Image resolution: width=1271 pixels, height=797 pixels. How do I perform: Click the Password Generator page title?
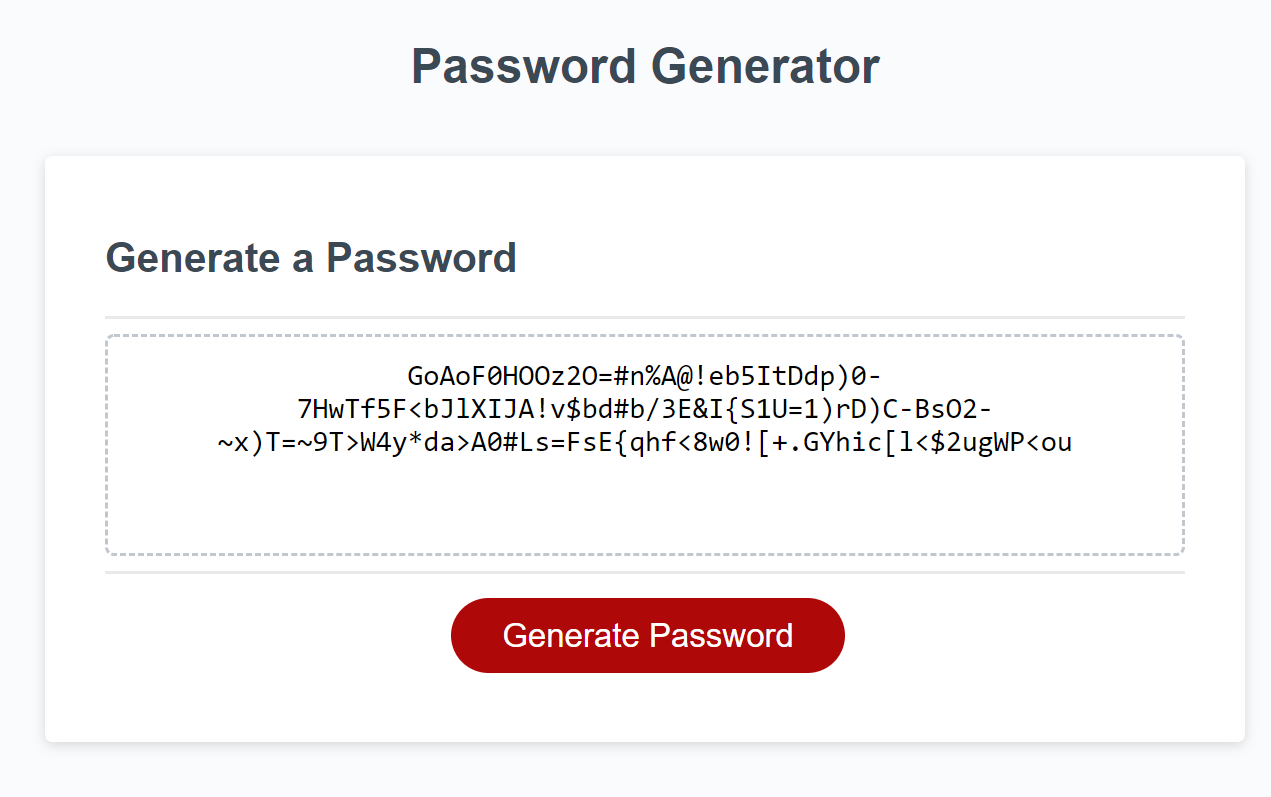[x=644, y=66]
